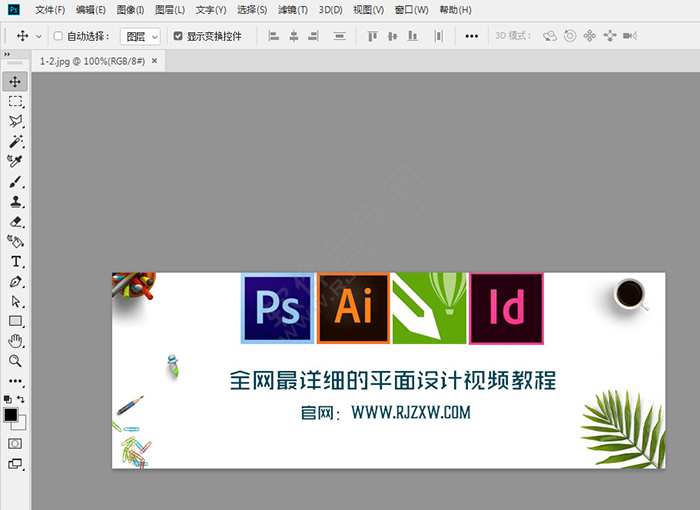This screenshot has width=700, height=510.
Task: Open the 滤镜(T) menu
Action: 293,10
